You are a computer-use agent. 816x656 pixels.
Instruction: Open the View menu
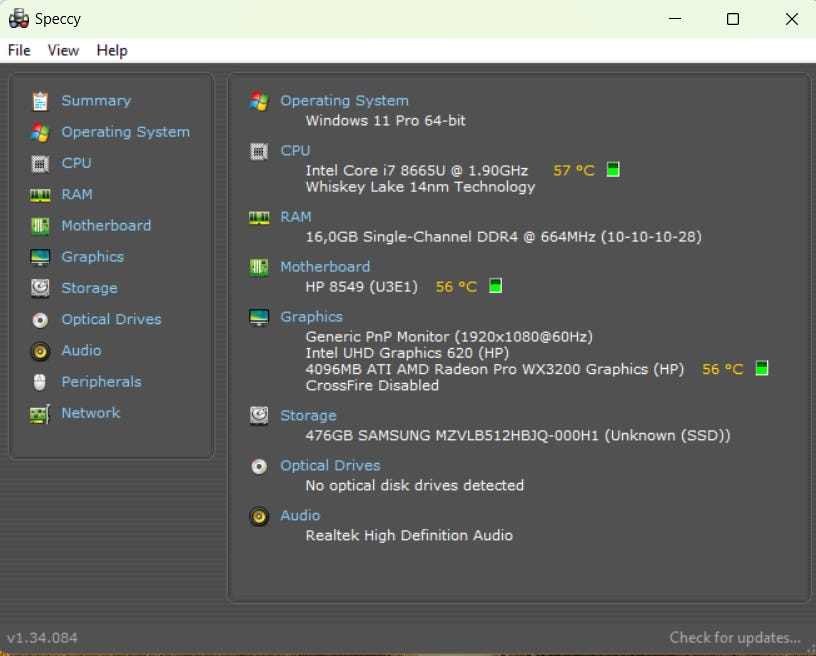63,50
